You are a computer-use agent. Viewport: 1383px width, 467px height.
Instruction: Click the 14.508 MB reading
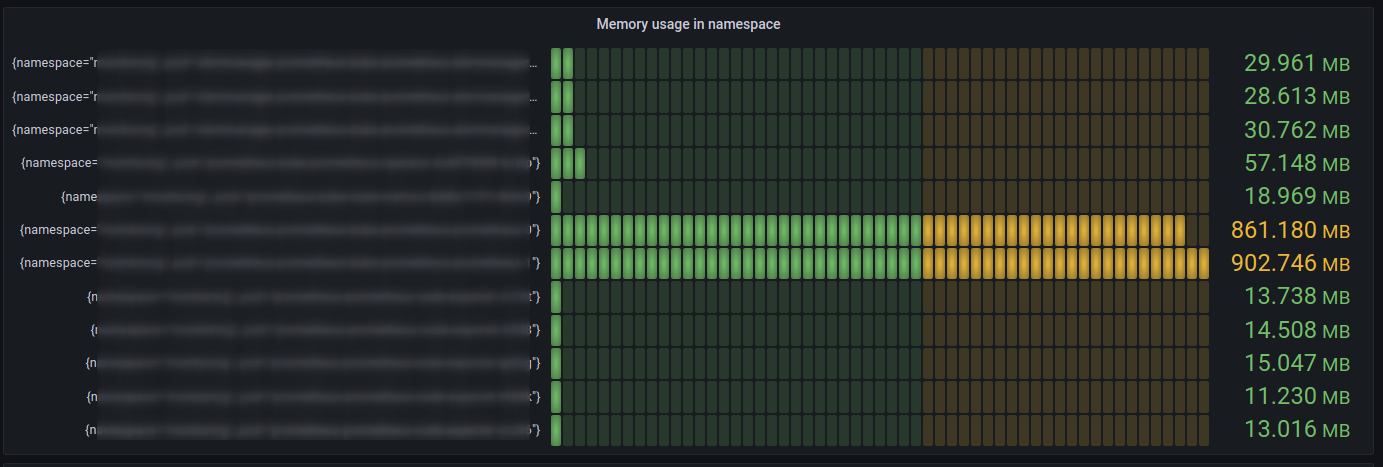(x=1297, y=330)
